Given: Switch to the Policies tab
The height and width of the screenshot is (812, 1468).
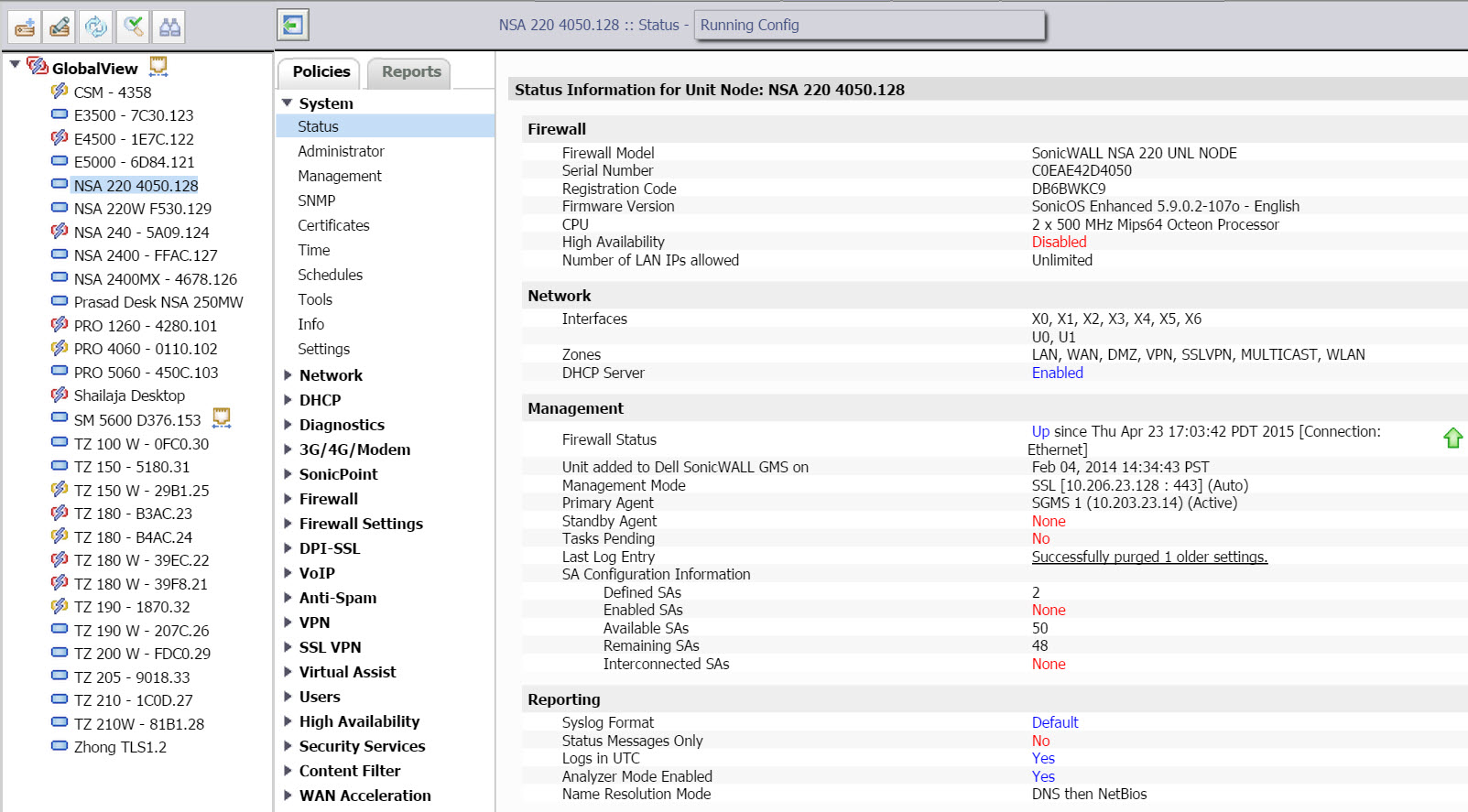Looking at the screenshot, I should pyautogui.click(x=321, y=71).
